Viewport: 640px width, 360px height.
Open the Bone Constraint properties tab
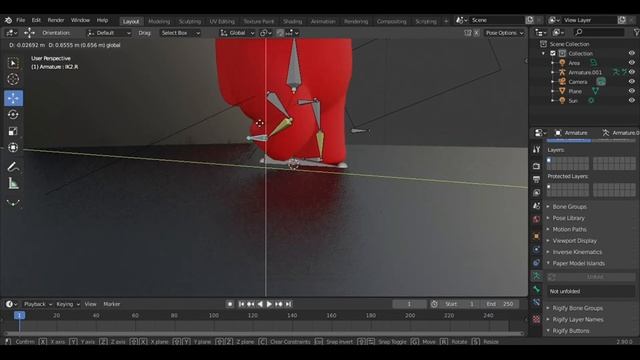[x=536, y=302]
